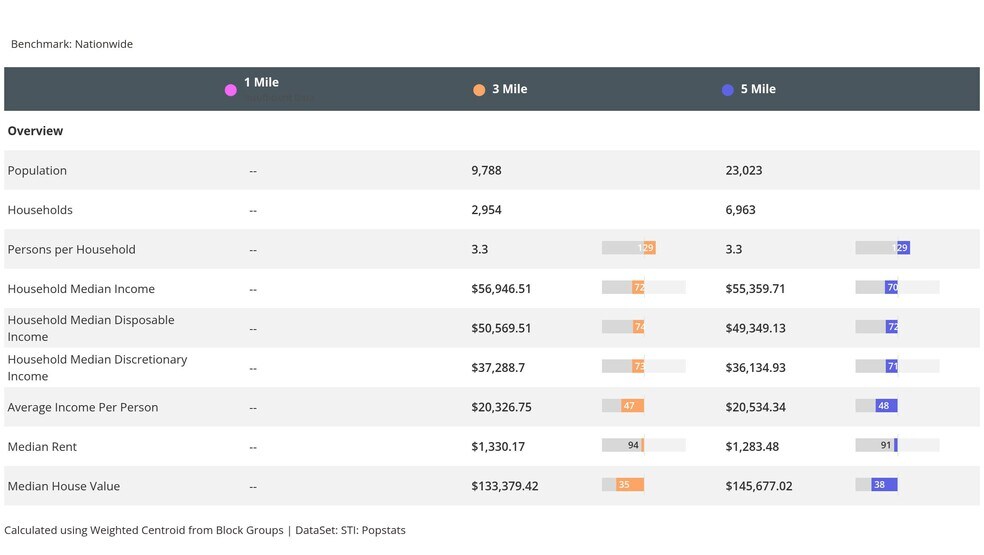Click the Overview section heading

pyautogui.click(x=35, y=131)
